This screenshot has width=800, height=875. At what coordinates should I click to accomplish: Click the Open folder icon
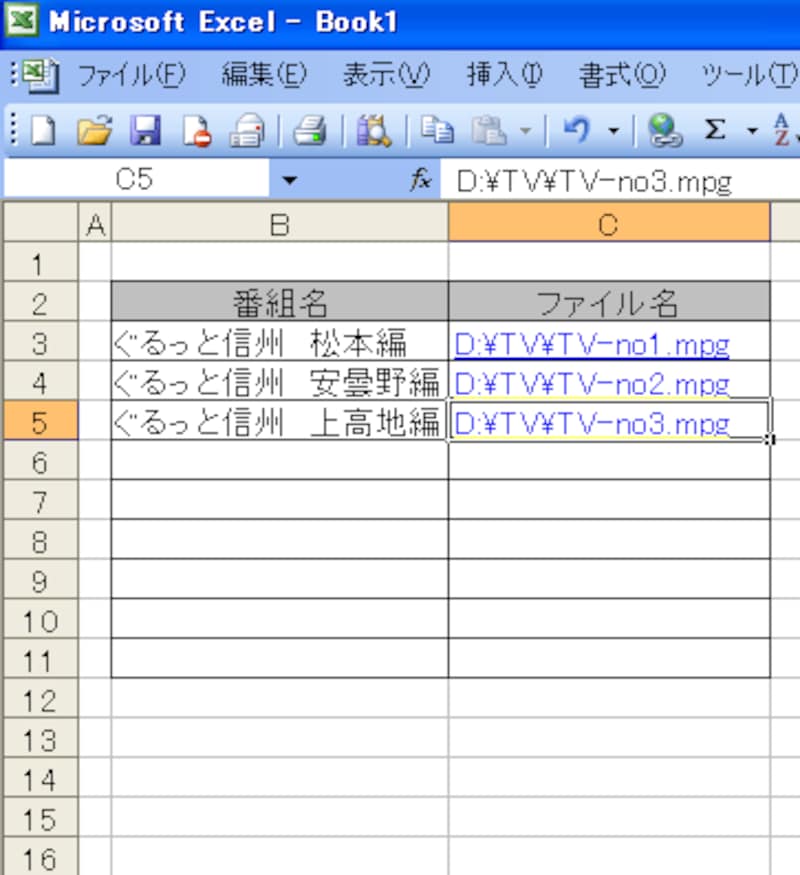(x=94, y=131)
